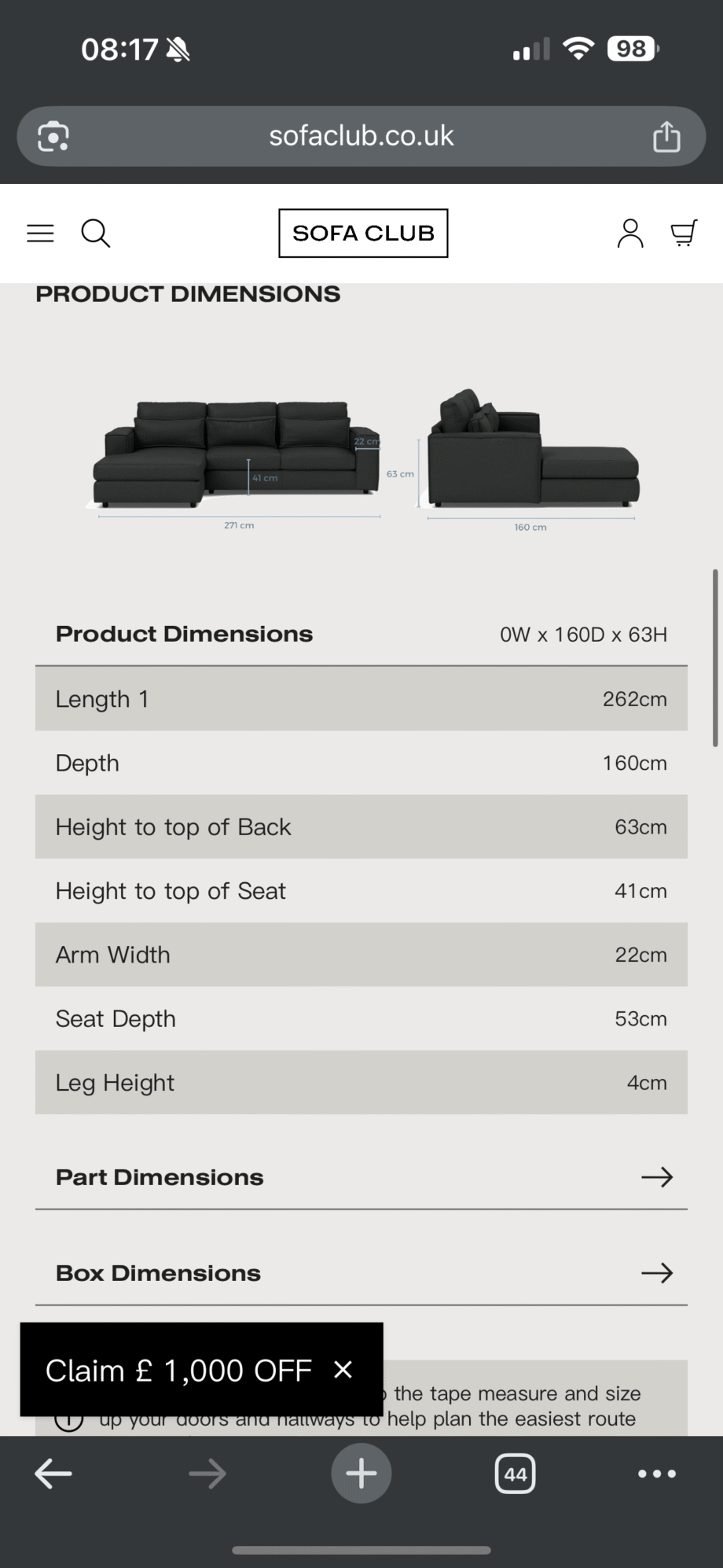Tap the sofaclub.co.uk address field
723x1568 pixels.
(x=361, y=136)
